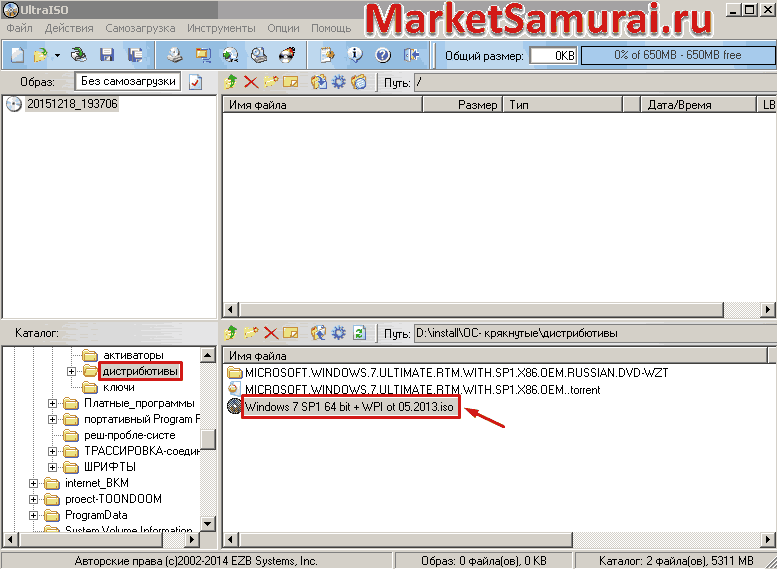Click the Extract icon in the image toolbar

point(319,82)
